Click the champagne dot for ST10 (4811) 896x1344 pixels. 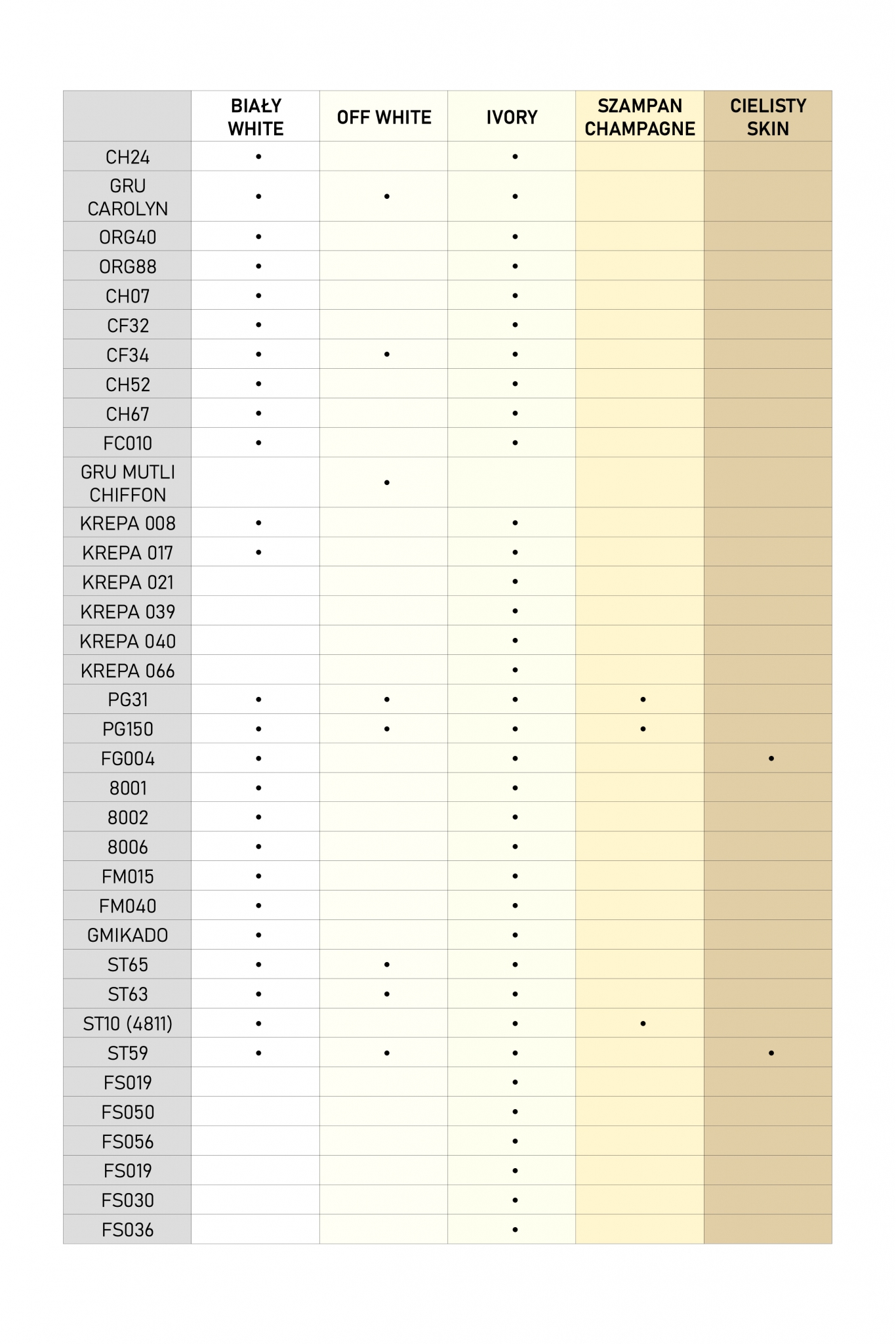pyautogui.click(x=643, y=1024)
